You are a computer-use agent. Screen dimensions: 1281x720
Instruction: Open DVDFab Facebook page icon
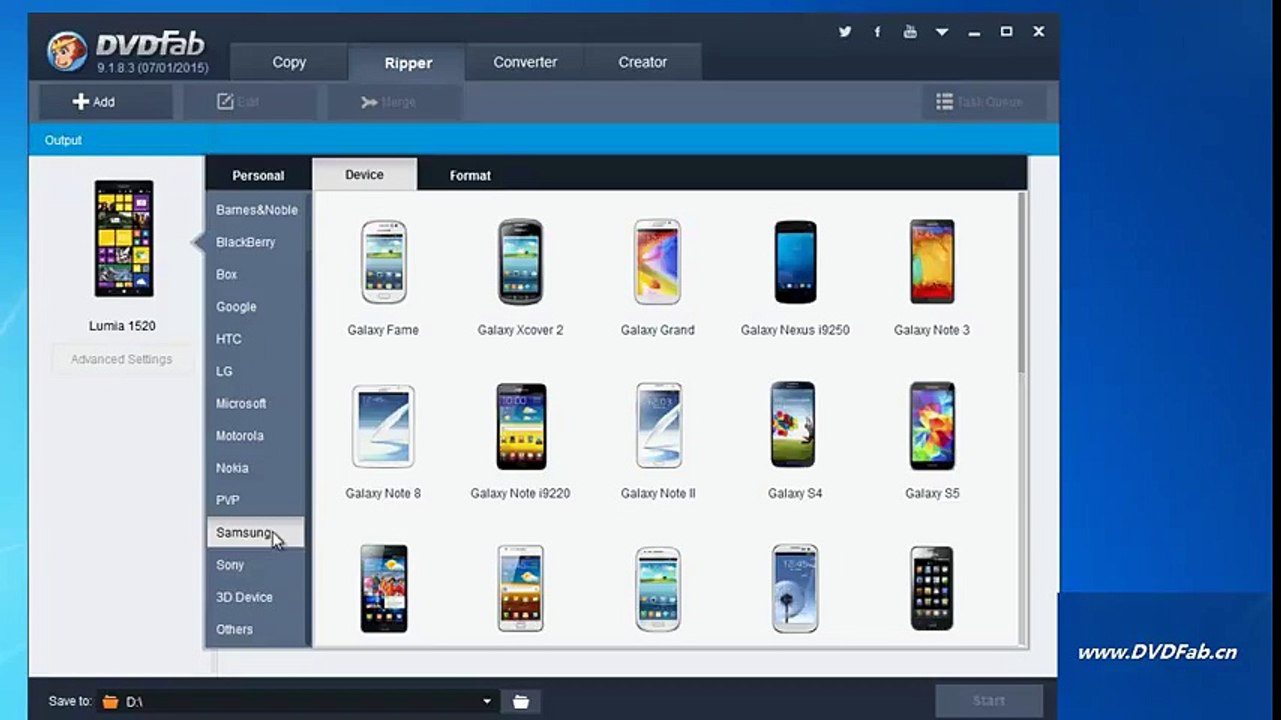pos(877,32)
